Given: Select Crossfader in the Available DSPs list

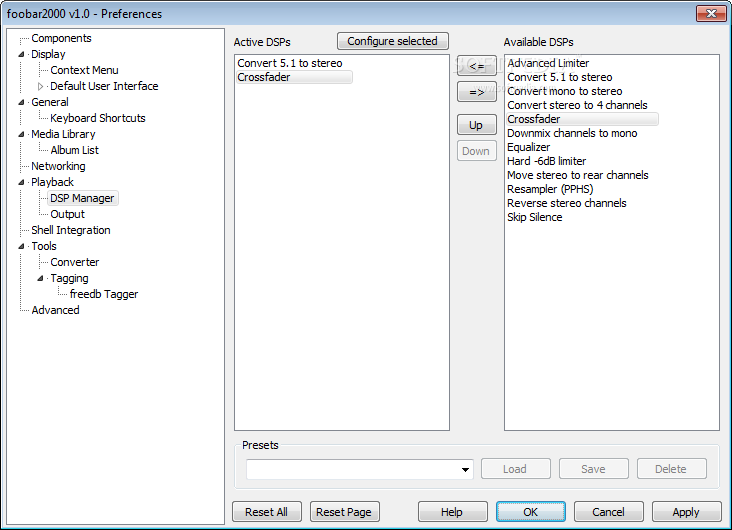Looking at the screenshot, I should (582, 119).
